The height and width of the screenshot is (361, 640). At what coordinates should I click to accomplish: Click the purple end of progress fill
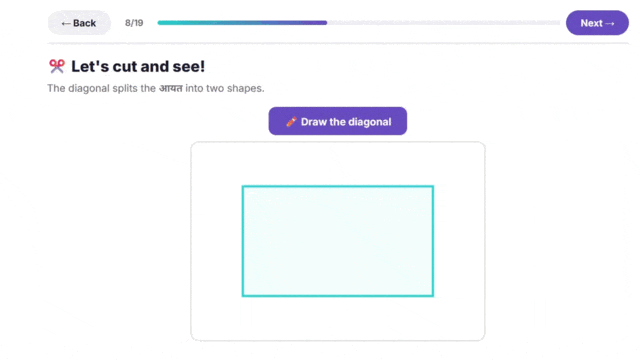[322, 22]
